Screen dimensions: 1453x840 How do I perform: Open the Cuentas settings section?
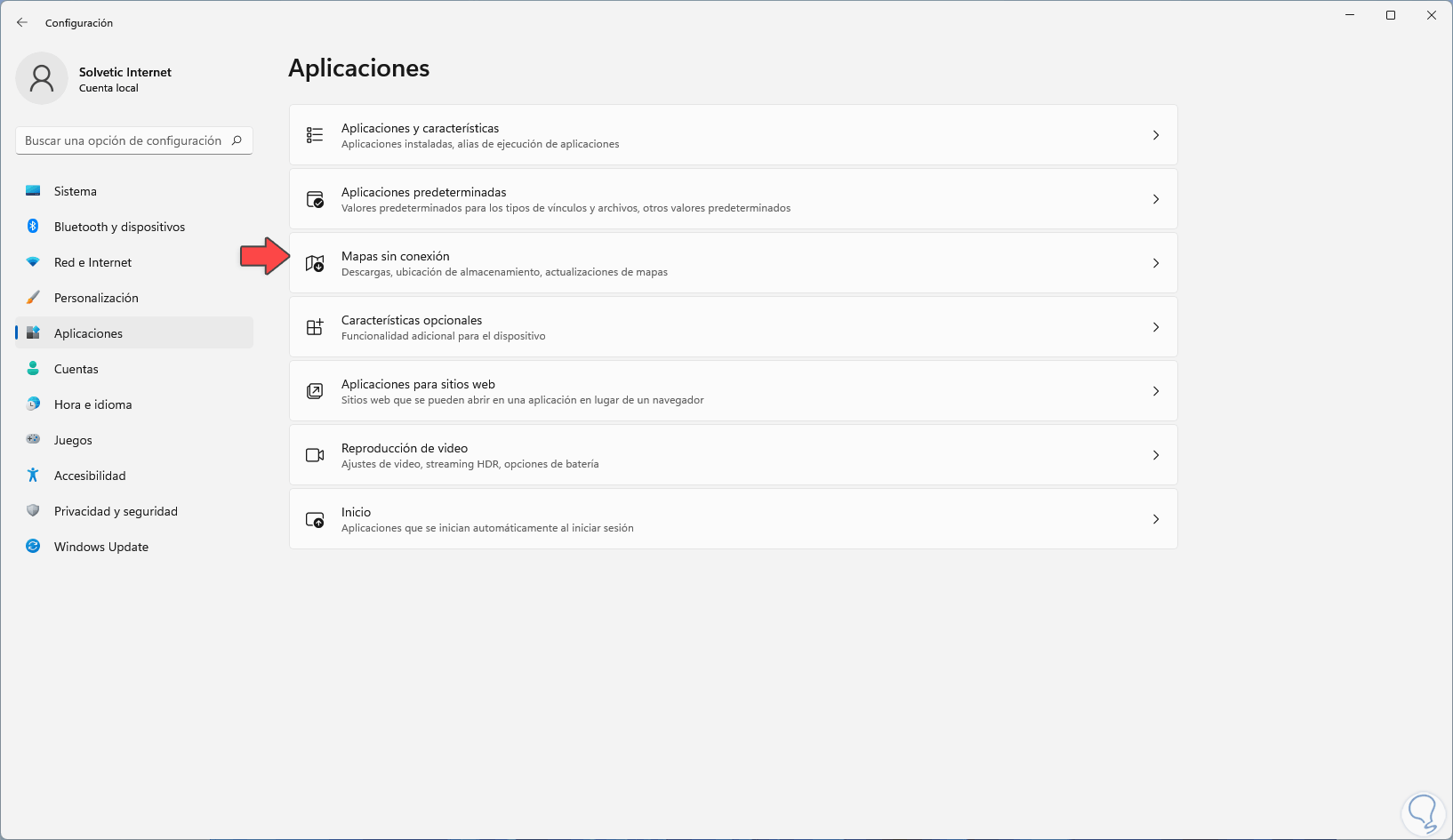coord(76,369)
